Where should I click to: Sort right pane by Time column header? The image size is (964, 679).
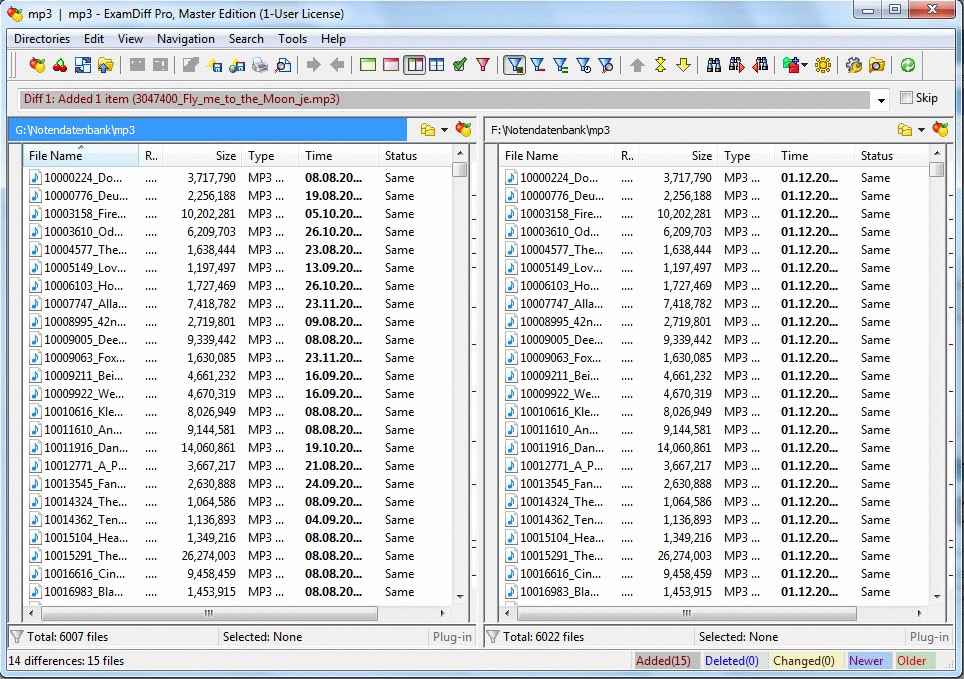[x=815, y=156]
